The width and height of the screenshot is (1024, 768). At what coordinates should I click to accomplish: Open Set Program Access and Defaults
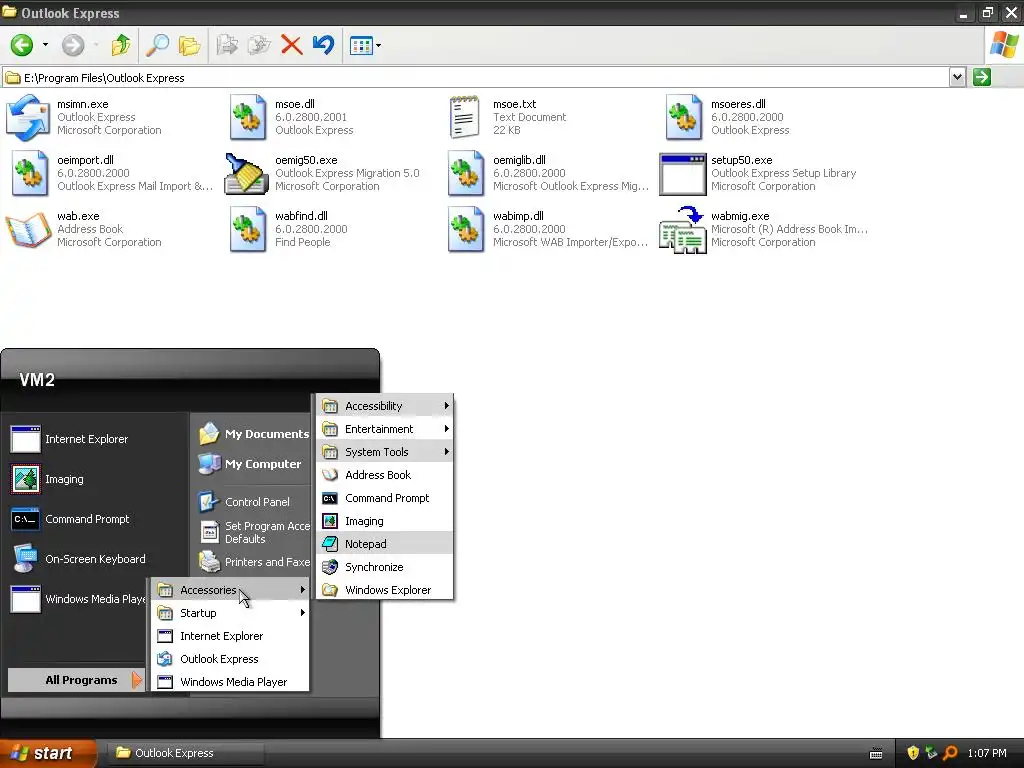253,532
